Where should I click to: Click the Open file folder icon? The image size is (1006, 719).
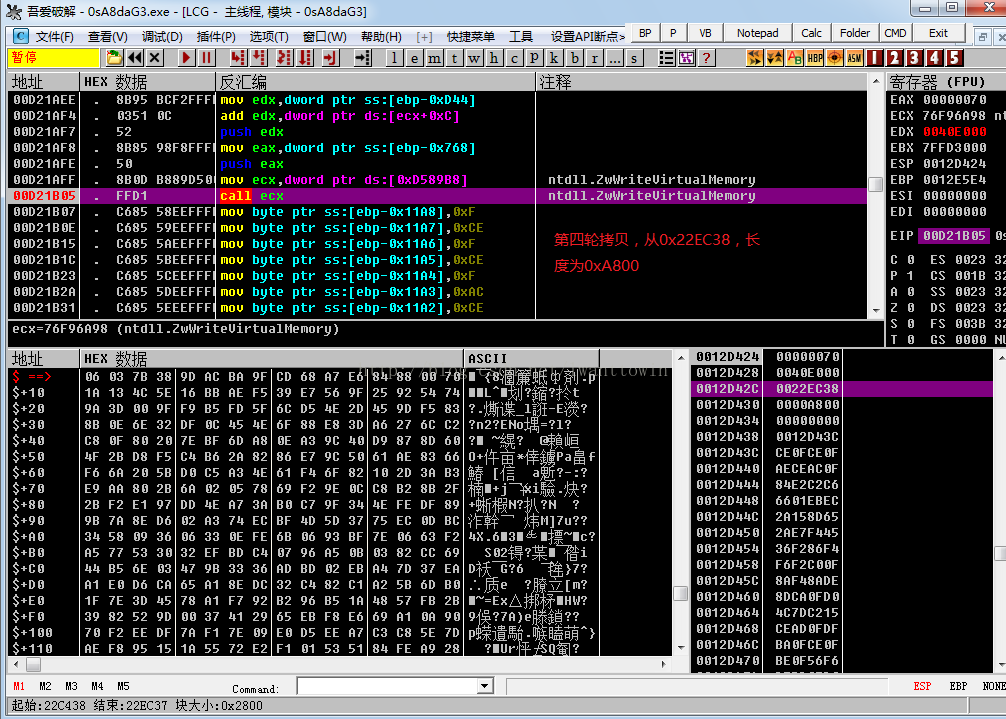pos(114,58)
